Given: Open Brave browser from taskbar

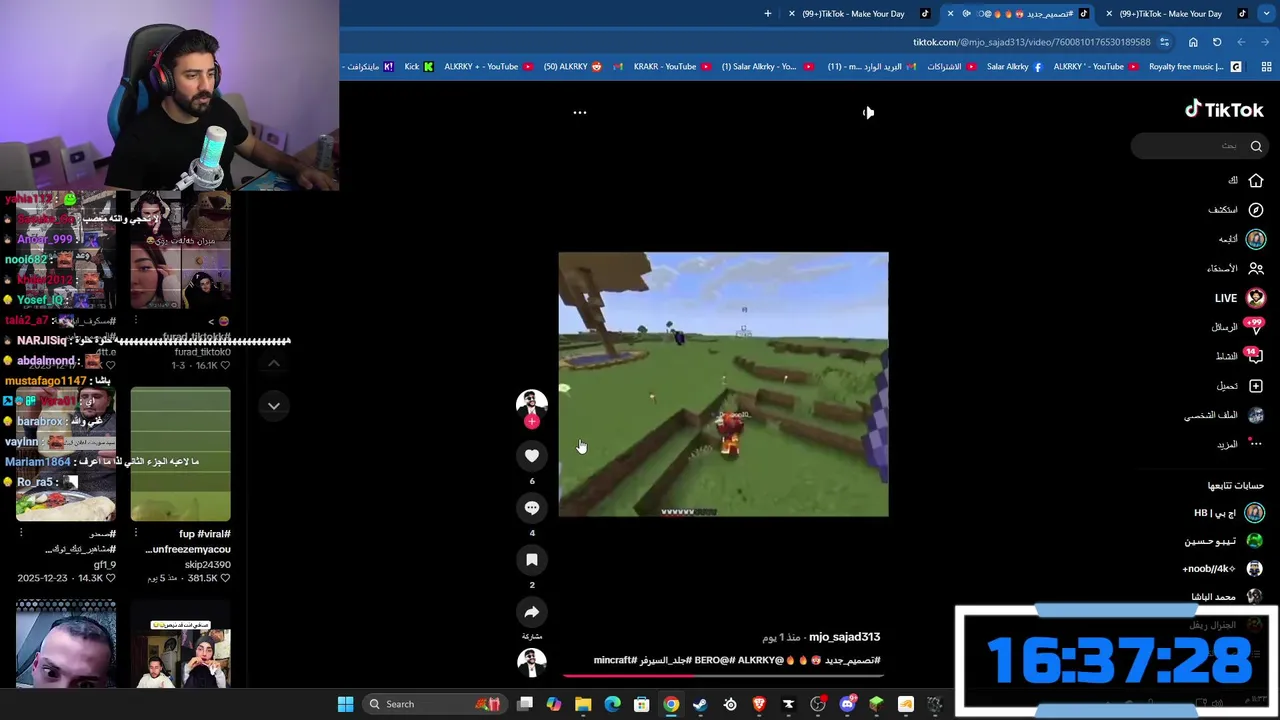Looking at the screenshot, I should pyautogui.click(x=759, y=704).
